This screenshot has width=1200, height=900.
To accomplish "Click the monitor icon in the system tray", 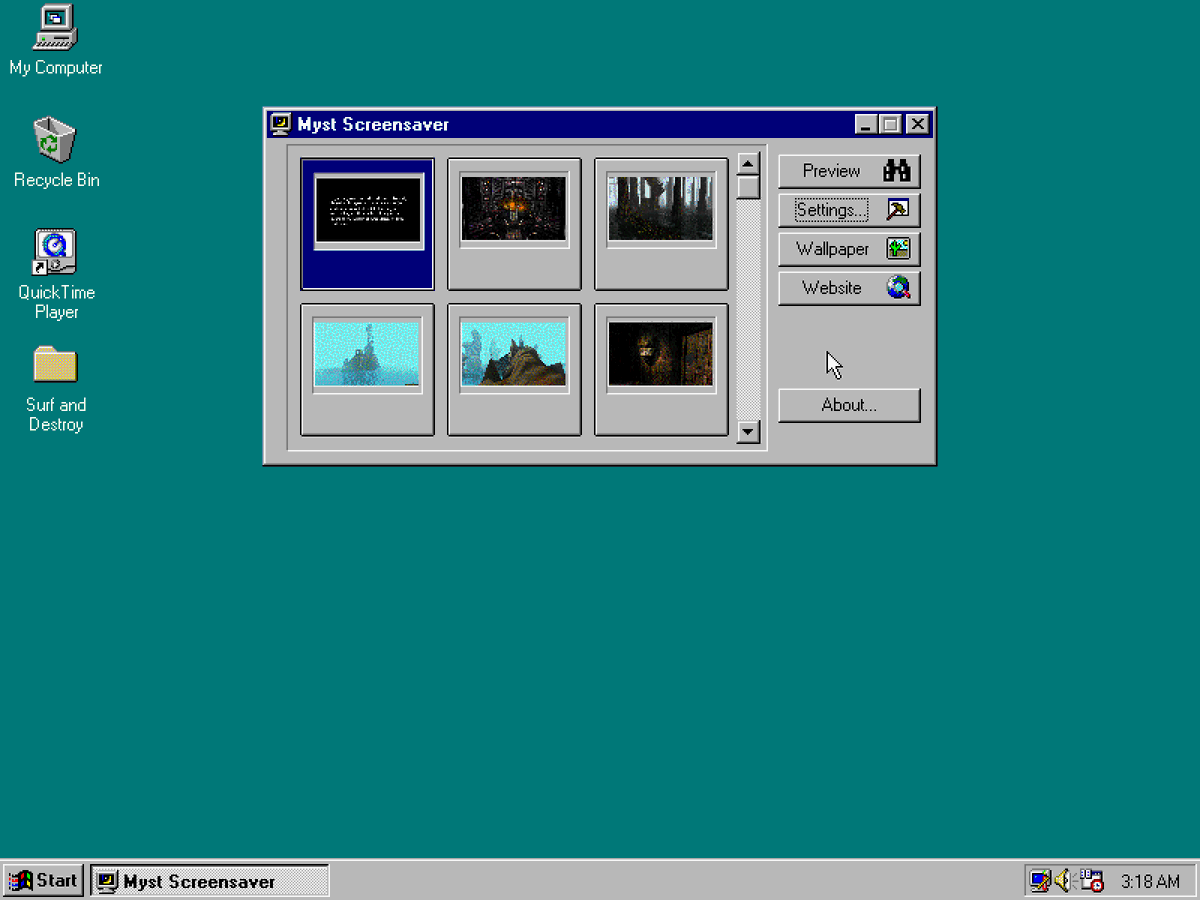I will coord(1040,881).
